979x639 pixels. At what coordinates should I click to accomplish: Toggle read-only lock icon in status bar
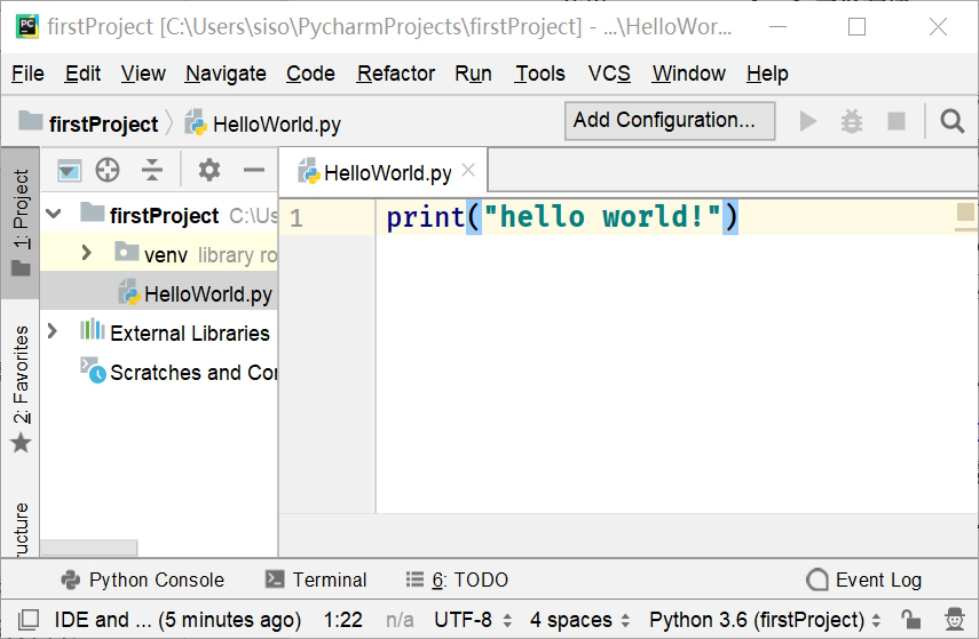(x=911, y=620)
